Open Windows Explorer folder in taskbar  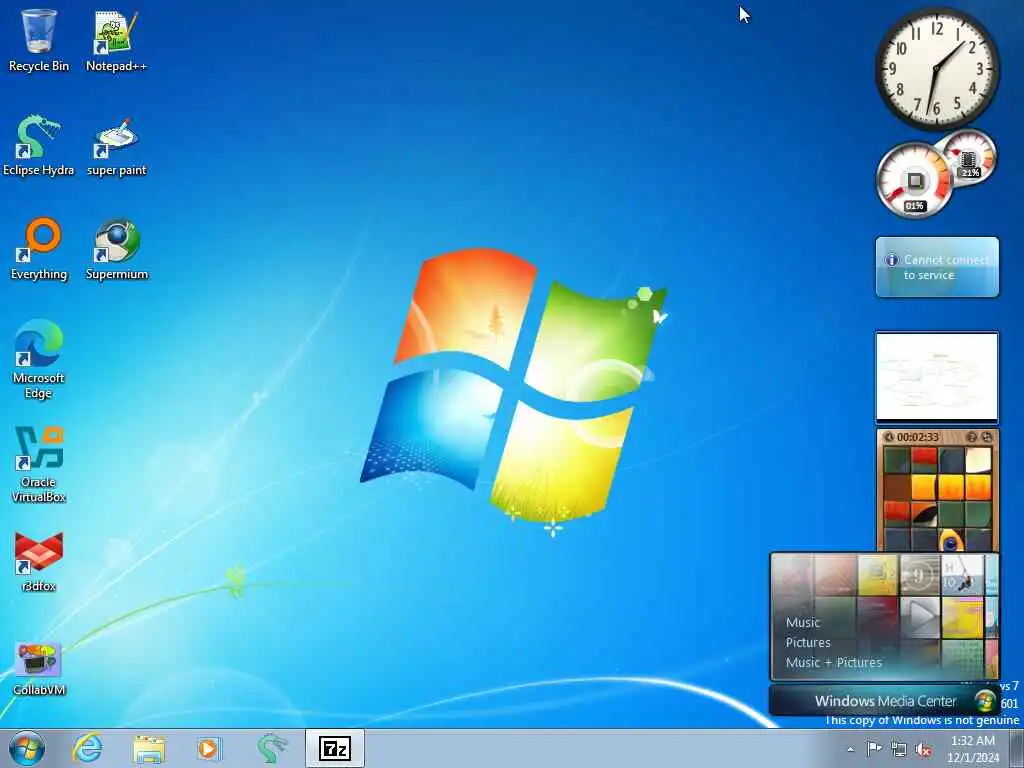click(x=149, y=748)
